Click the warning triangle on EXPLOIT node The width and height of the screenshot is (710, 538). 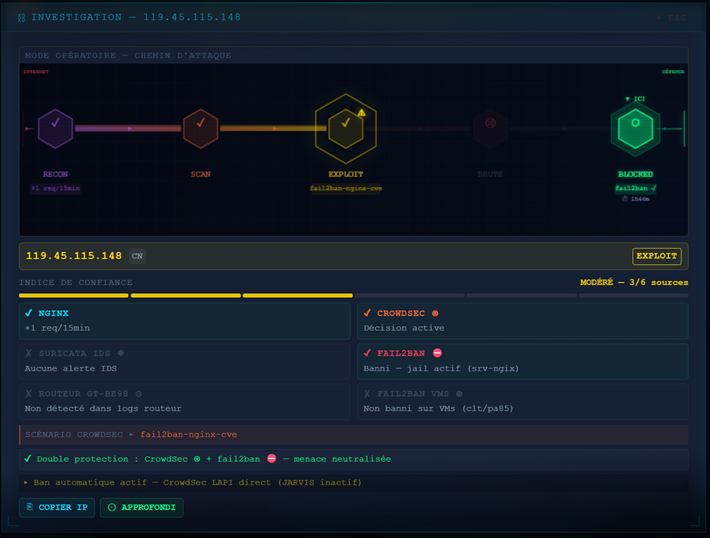(x=361, y=113)
